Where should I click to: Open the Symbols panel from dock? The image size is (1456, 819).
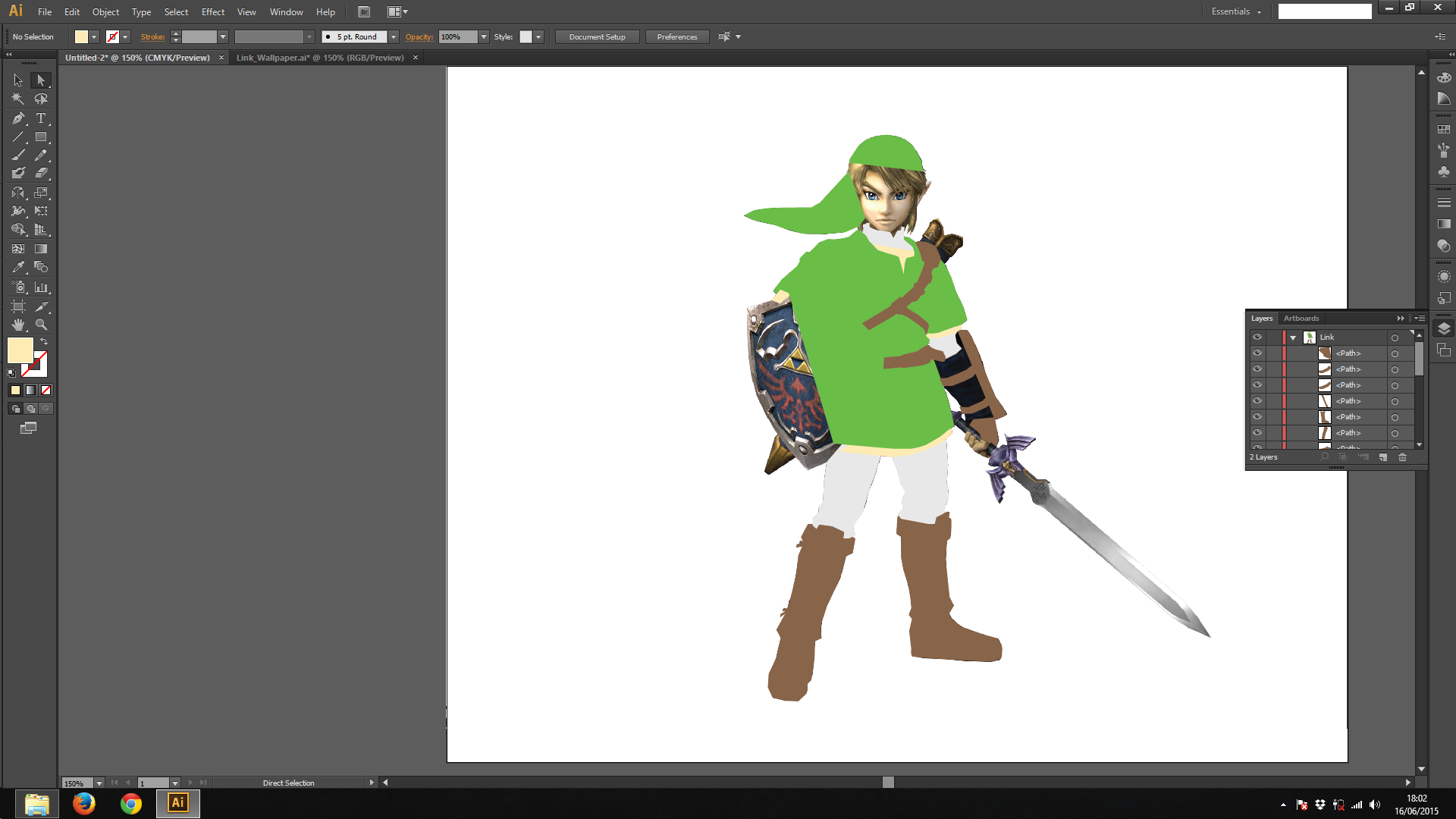click(x=1444, y=172)
